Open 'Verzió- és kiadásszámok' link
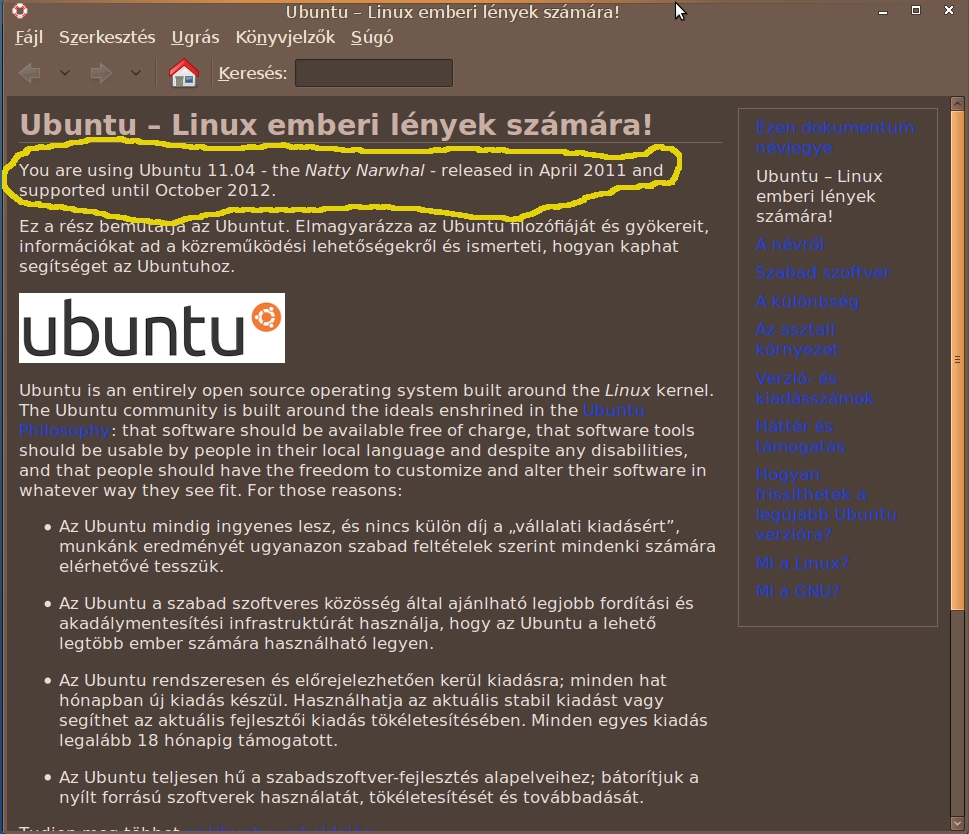Screen dimensions: 969x834 coord(815,388)
